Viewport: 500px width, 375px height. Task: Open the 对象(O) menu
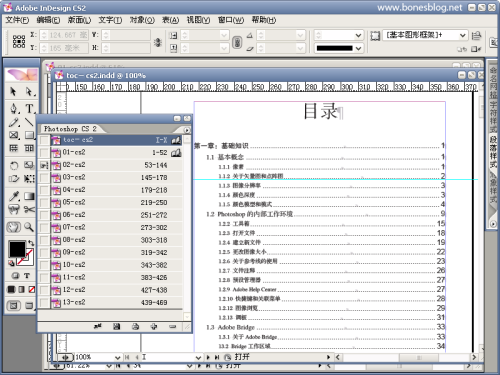142,20
